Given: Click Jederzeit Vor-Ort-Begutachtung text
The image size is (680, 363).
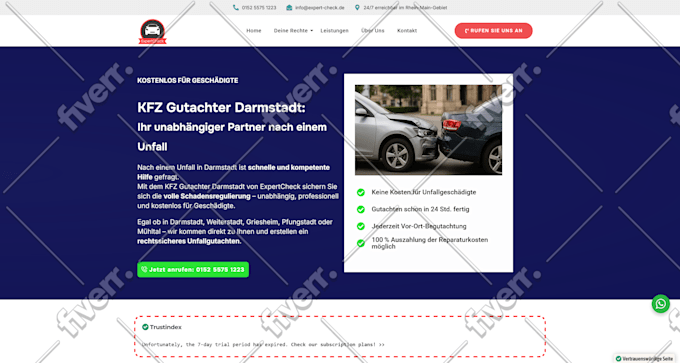Looking at the screenshot, I should (x=419, y=226).
